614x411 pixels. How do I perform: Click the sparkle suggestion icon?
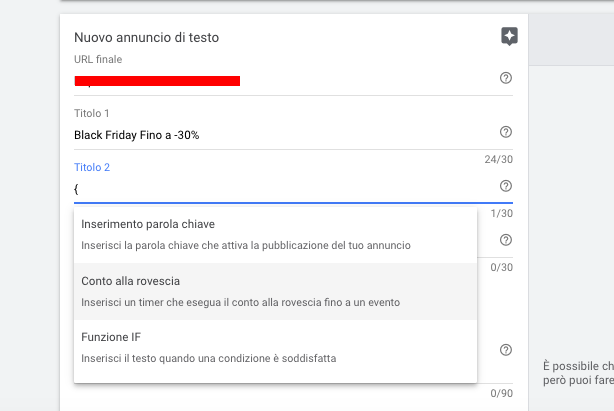pos(509,36)
